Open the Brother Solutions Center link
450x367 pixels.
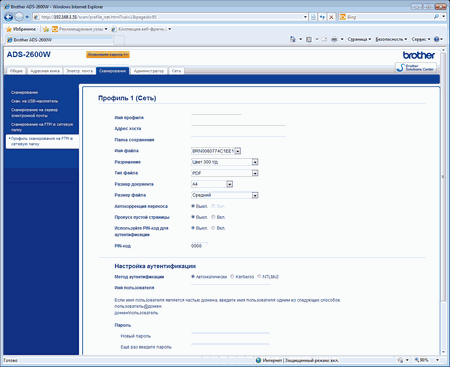point(416,67)
